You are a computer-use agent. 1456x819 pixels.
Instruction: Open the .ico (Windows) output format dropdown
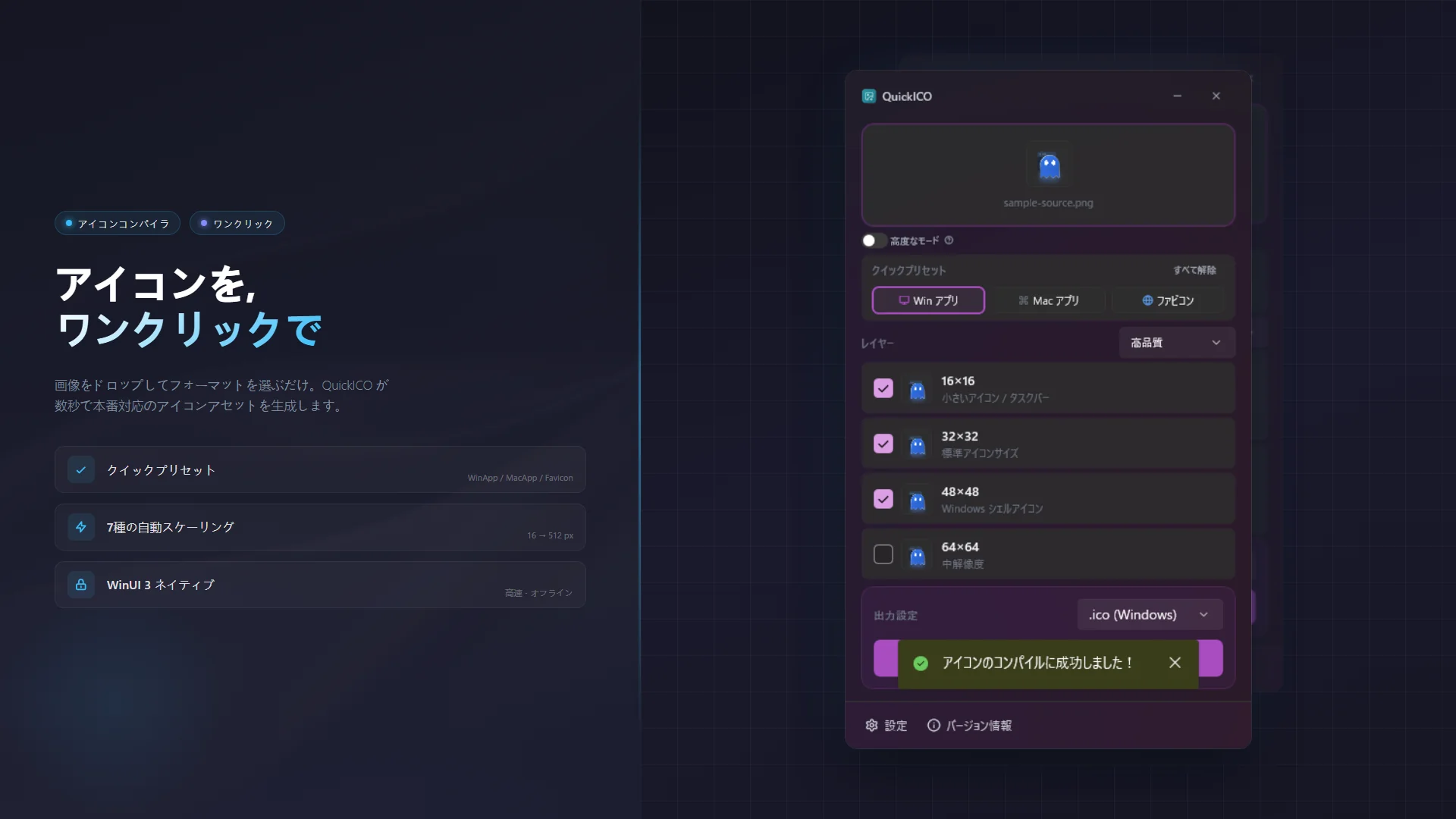[1150, 614]
